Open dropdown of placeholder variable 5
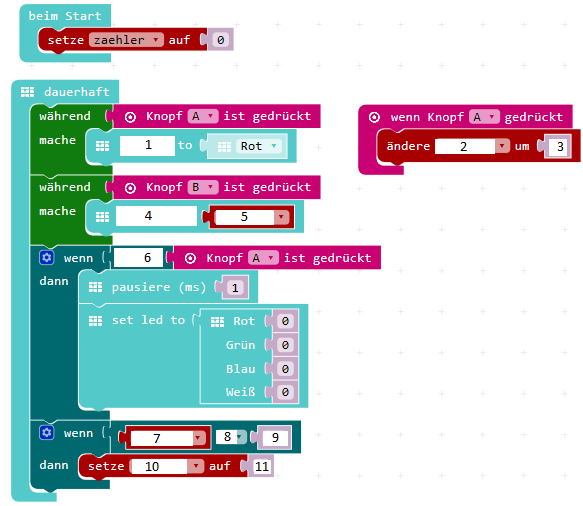583x506 pixels. pyautogui.click(x=281, y=217)
